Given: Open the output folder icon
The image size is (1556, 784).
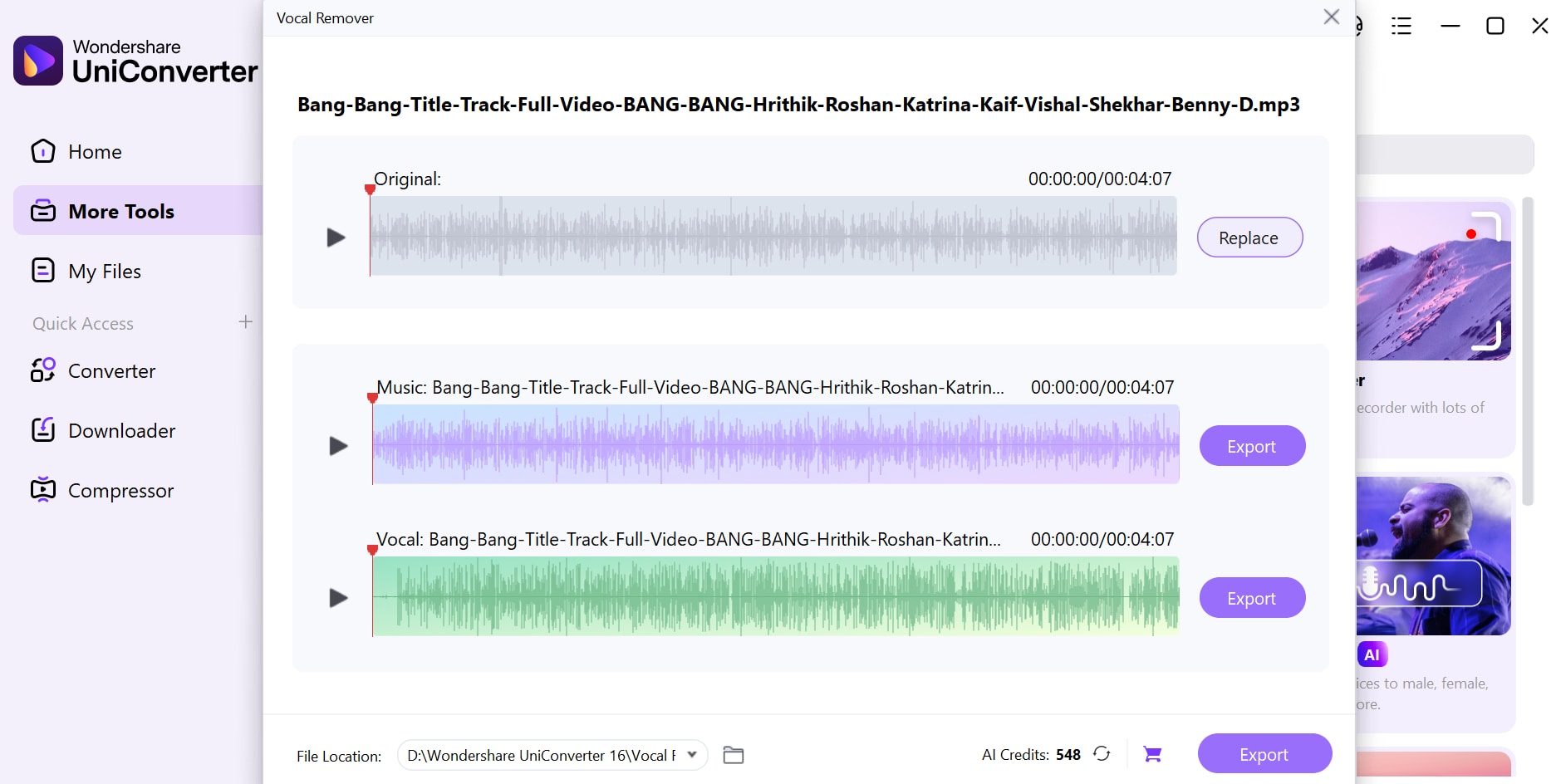Looking at the screenshot, I should (x=734, y=755).
